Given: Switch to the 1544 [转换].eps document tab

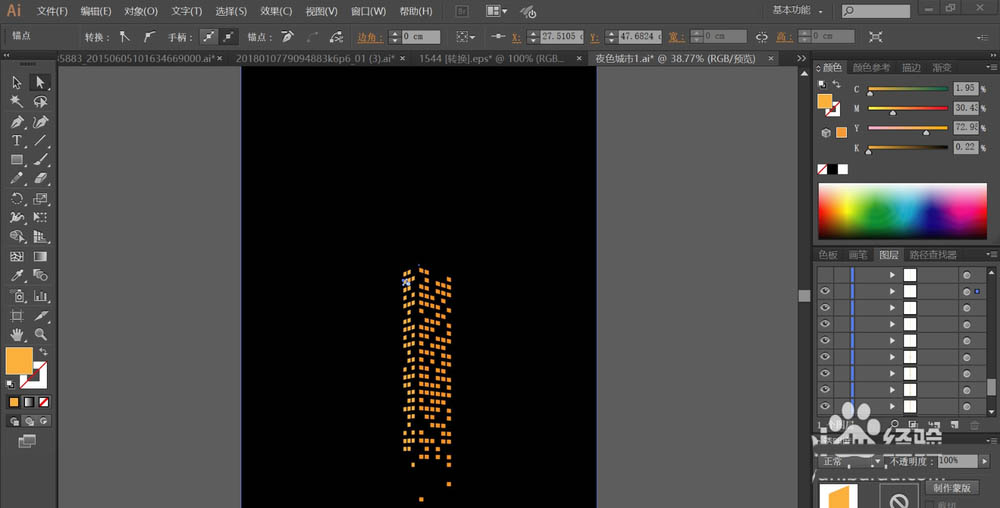Looking at the screenshot, I should pyautogui.click(x=492, y=58).
